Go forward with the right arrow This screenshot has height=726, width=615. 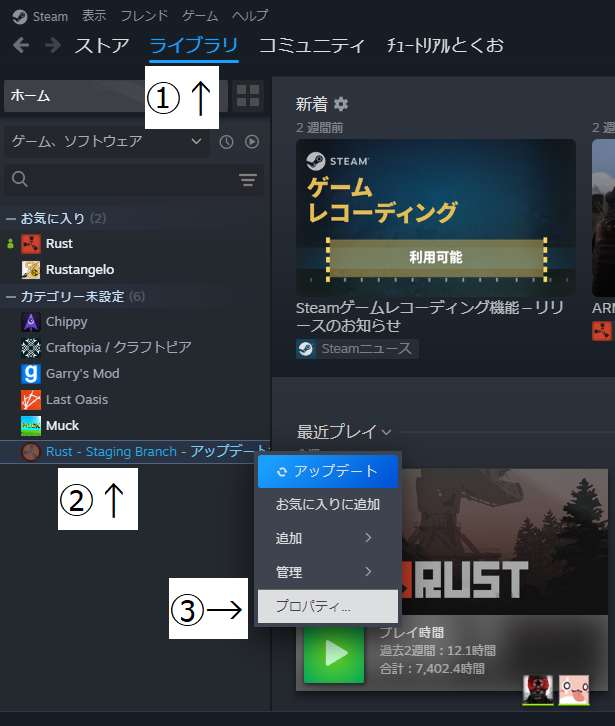[x=53, y=45]
